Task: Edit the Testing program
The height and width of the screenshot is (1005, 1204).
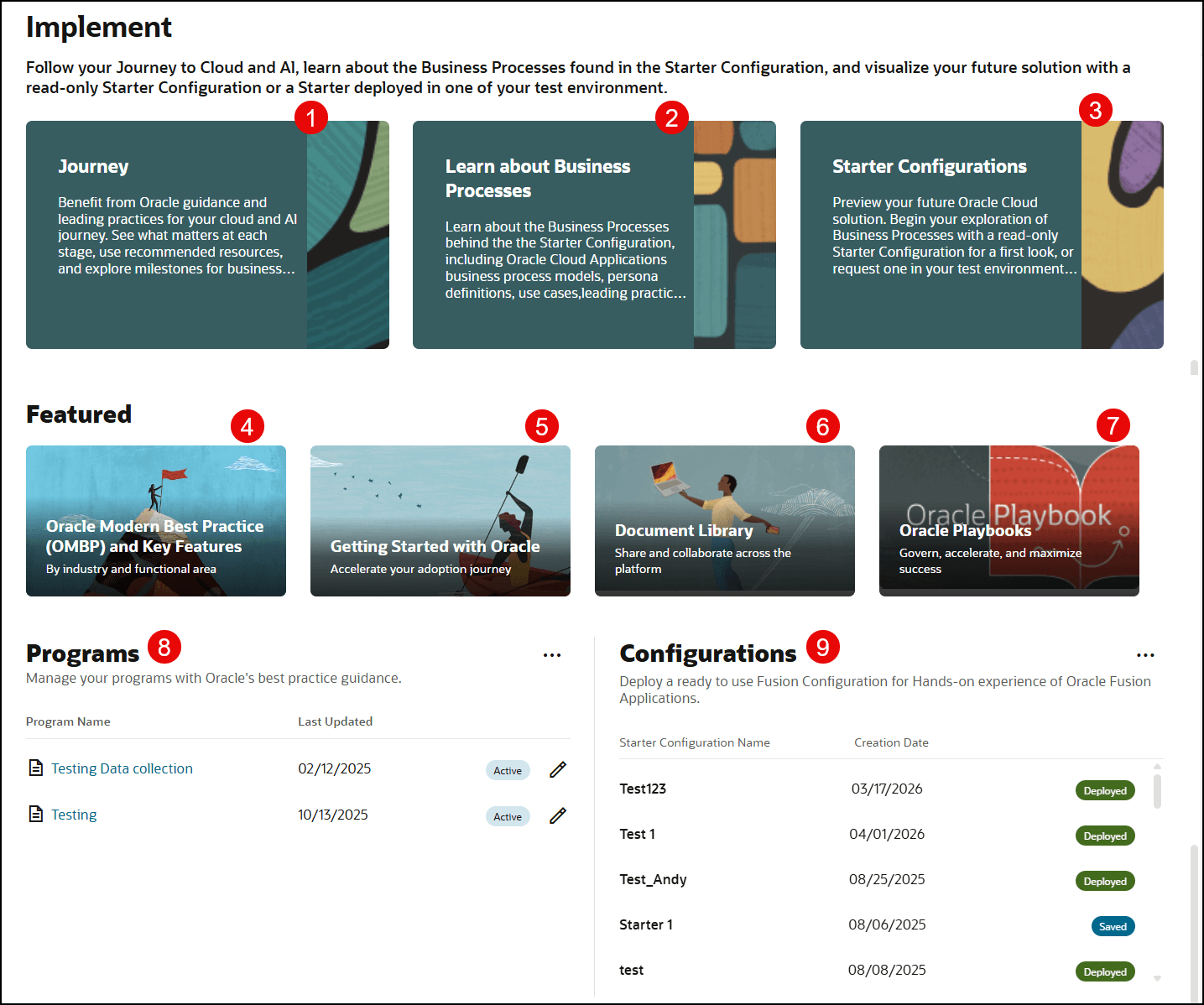Action: point(558,815)
